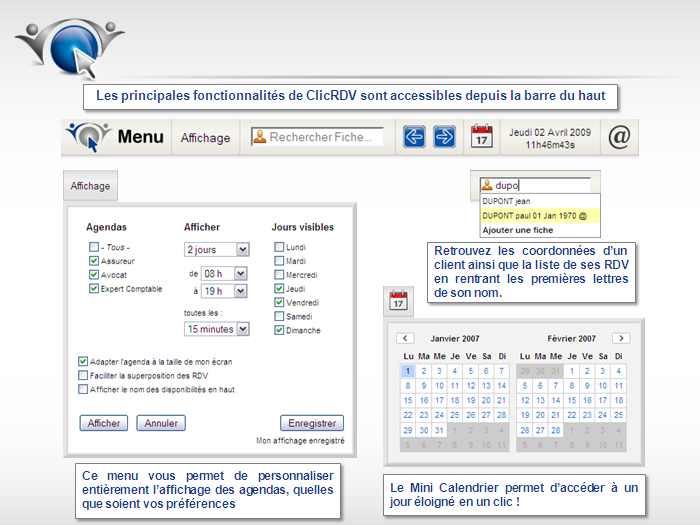This screenshot has height=525, width=700.
Task: Check the Mercredi visible day checkbox
Action: point(279,275)
